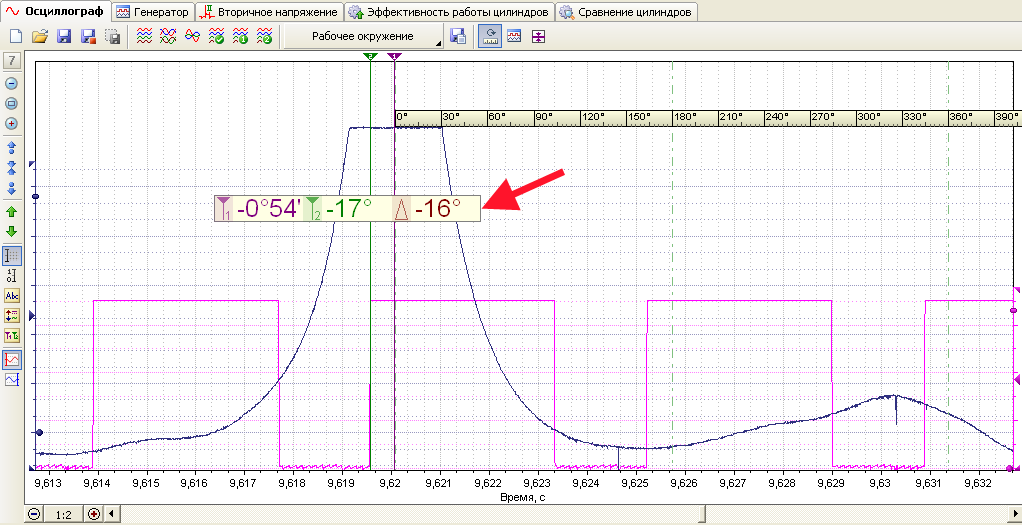
Task: Open the Вторичное напряжение tab
Action: pyautogui.click(x=270, y=12)
